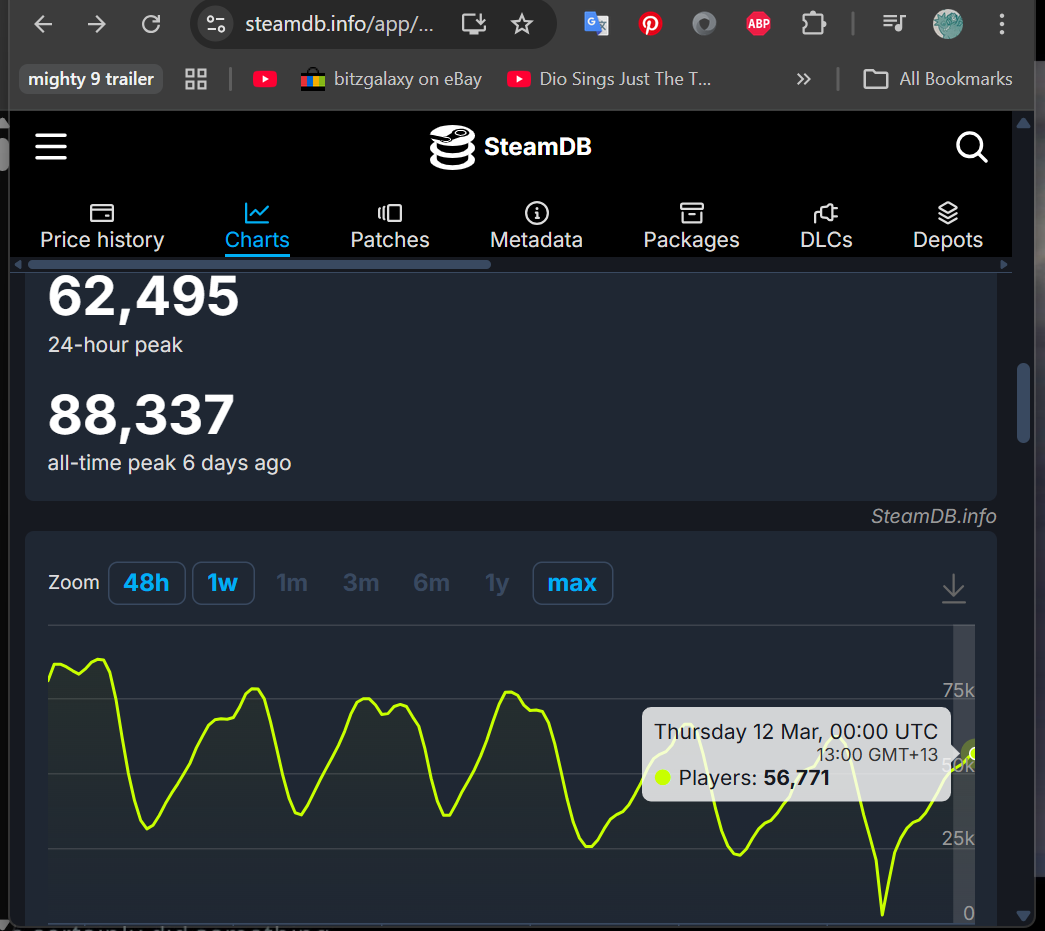This screenshot has width=1045, height=931.
Task: Open the gray circular extension icon
Action: coord(704,25)
